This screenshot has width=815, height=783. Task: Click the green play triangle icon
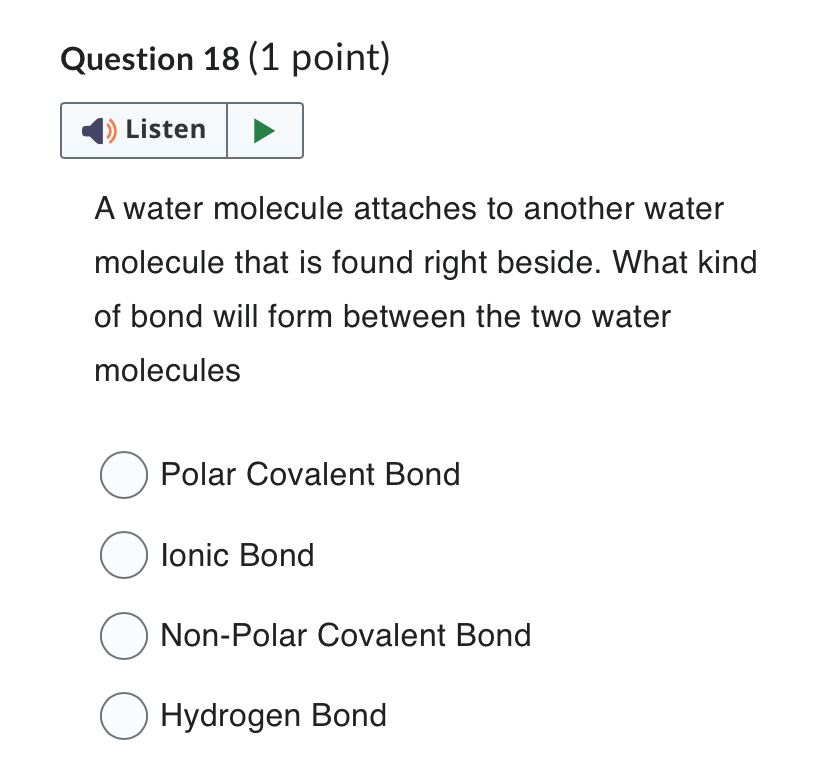[x=266, y=130]
